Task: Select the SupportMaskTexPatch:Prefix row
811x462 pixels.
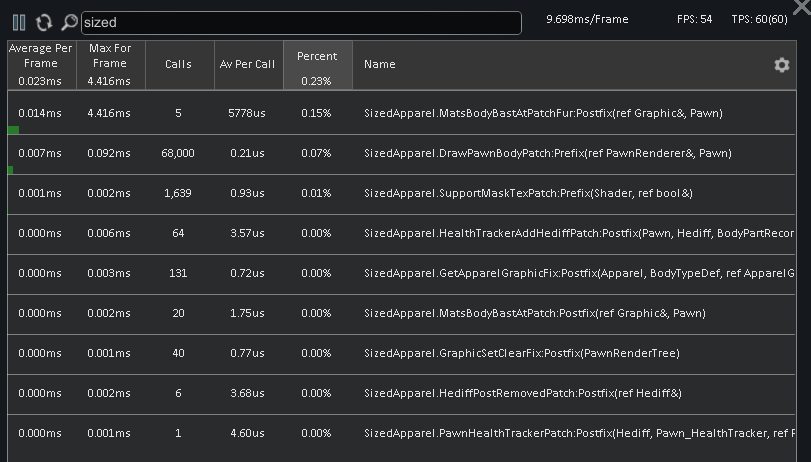Action: [x=401, y=193]
